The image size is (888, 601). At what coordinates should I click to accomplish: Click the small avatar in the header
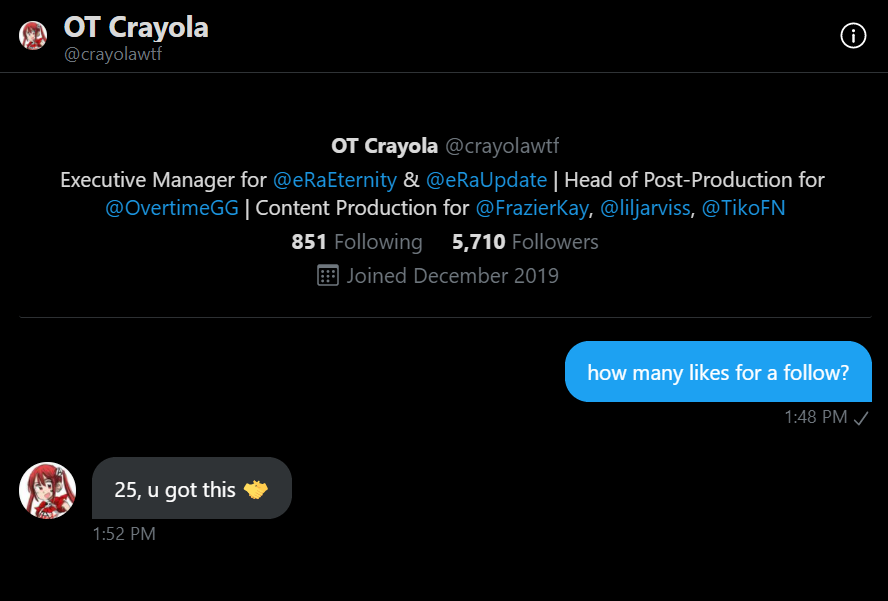tap(33, 36)
